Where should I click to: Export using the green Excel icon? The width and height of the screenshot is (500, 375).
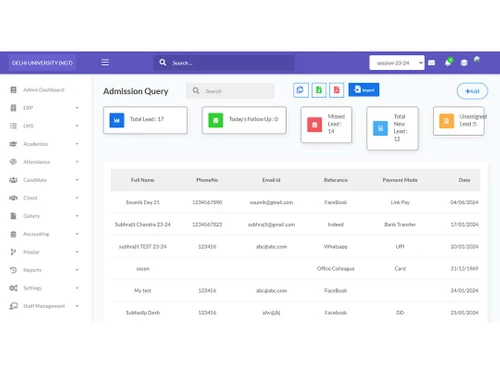pyautogui.click(x=319, y=90)
